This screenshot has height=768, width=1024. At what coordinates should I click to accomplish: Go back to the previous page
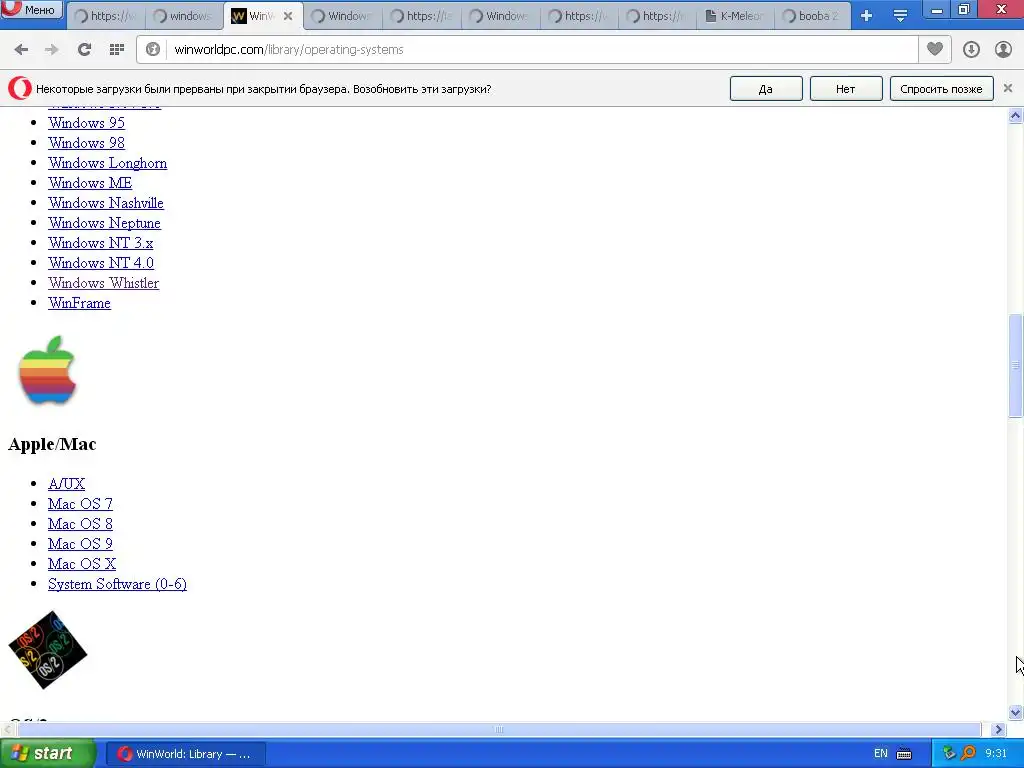tap(21, 50)
